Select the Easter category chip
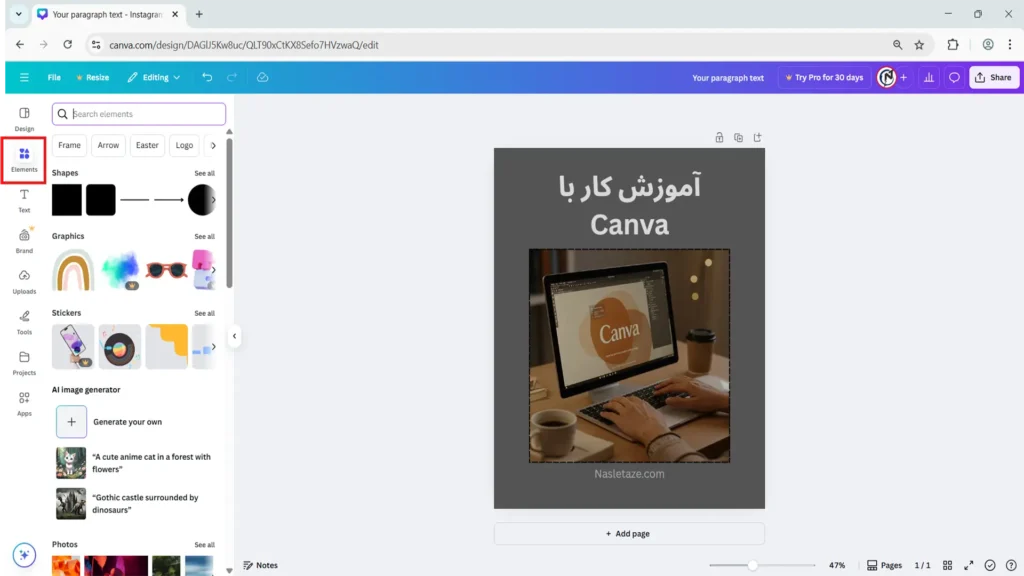The image size is (1024, 576). 147,145
